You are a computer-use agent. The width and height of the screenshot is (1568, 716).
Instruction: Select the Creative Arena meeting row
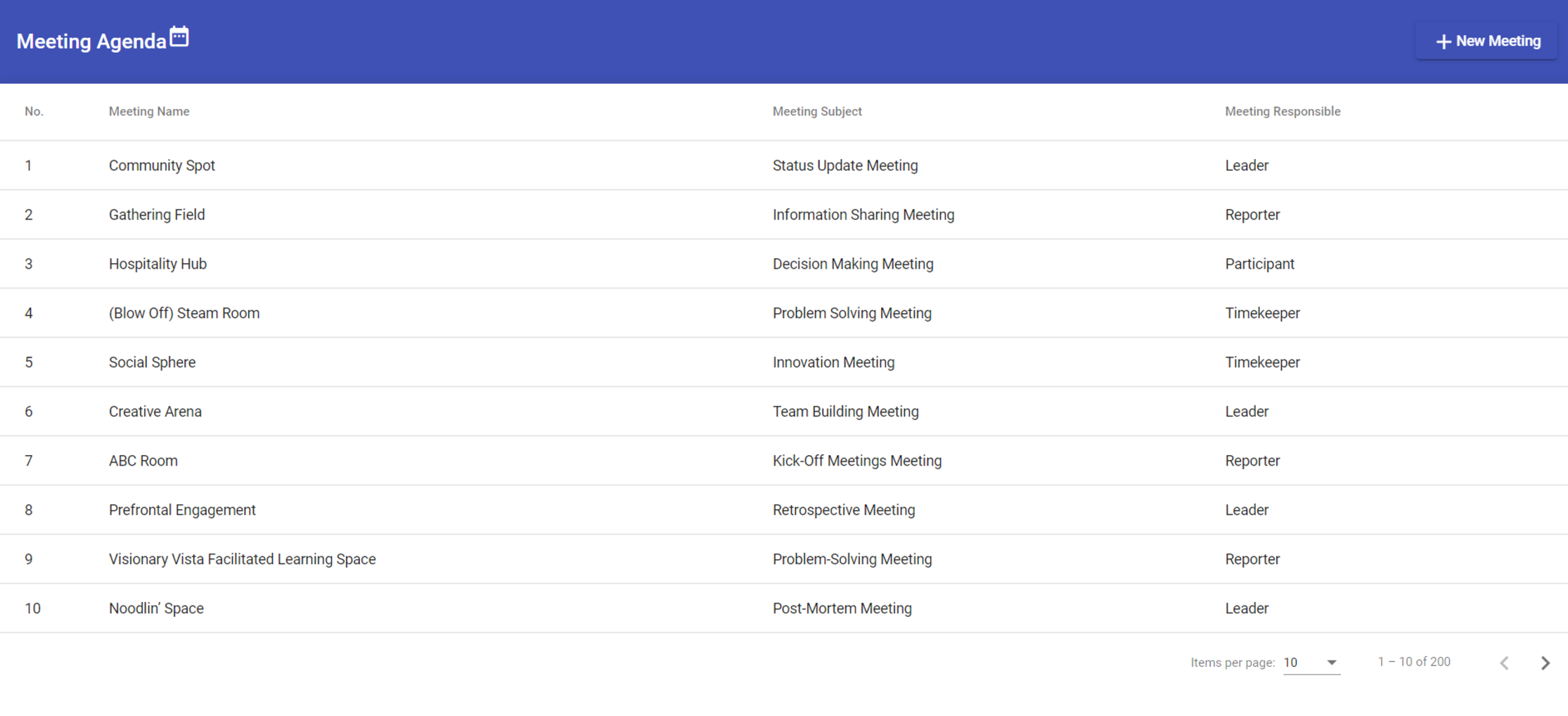coord(155,411)
